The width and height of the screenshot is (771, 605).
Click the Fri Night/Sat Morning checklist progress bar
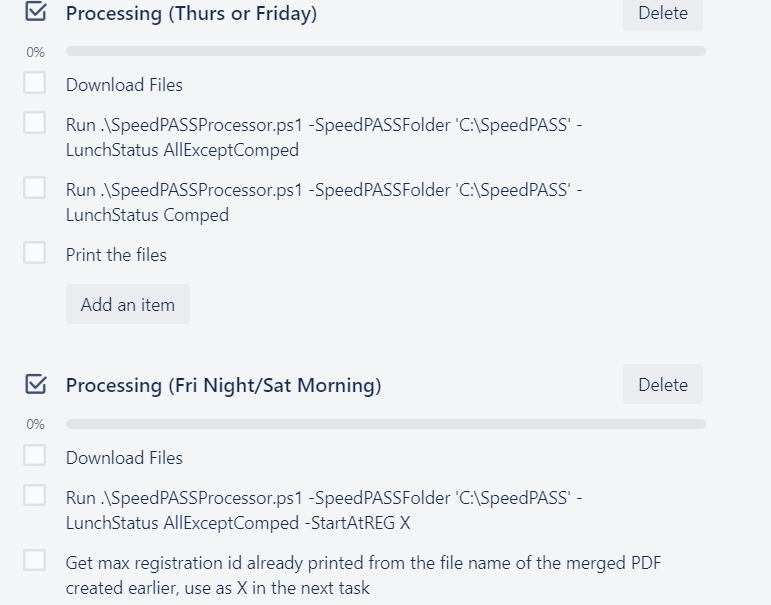coord(385,424)
